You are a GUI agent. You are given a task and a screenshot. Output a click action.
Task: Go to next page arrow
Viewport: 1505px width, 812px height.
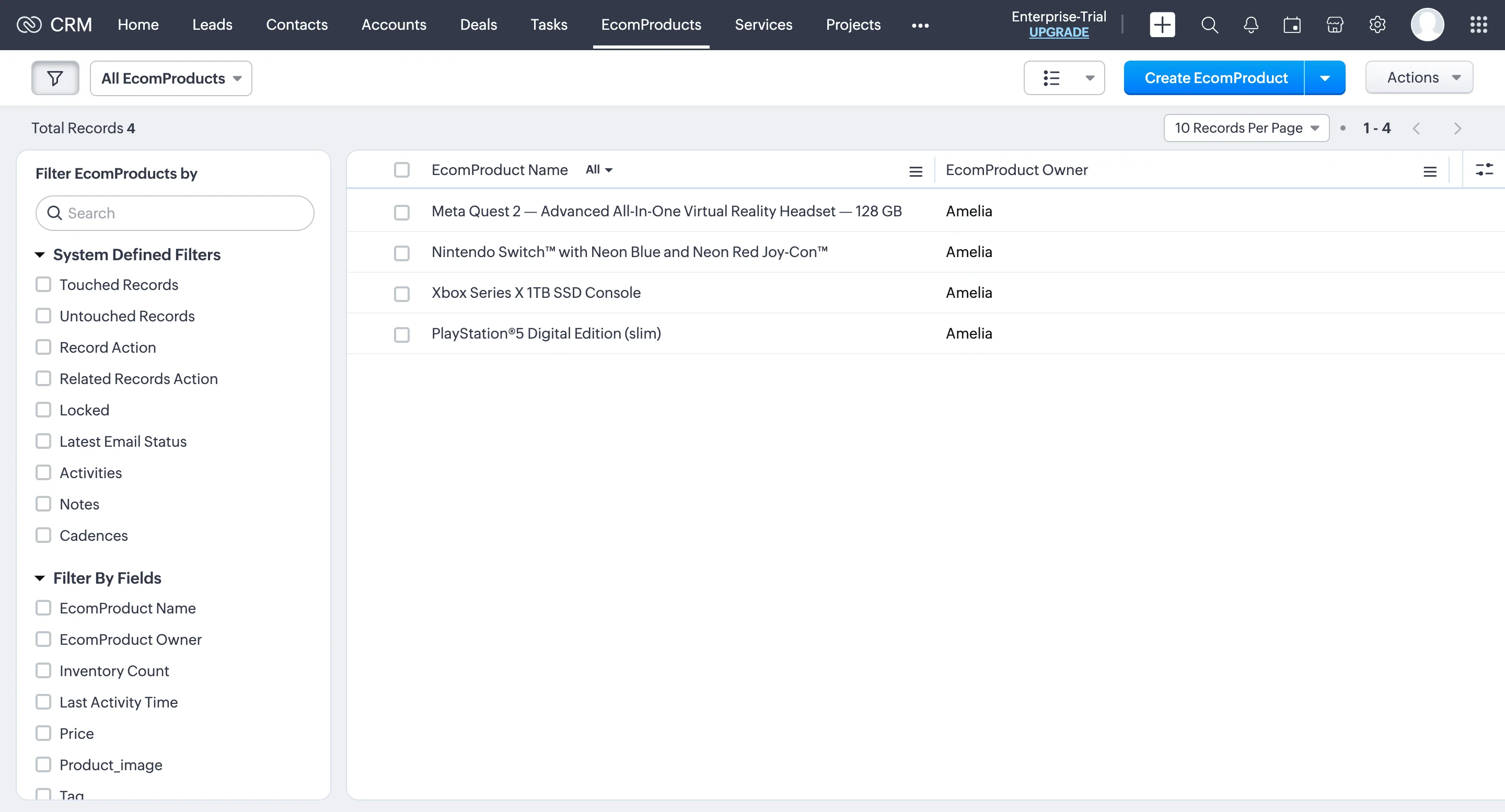pyautogui.click(x=1457, y=129)
